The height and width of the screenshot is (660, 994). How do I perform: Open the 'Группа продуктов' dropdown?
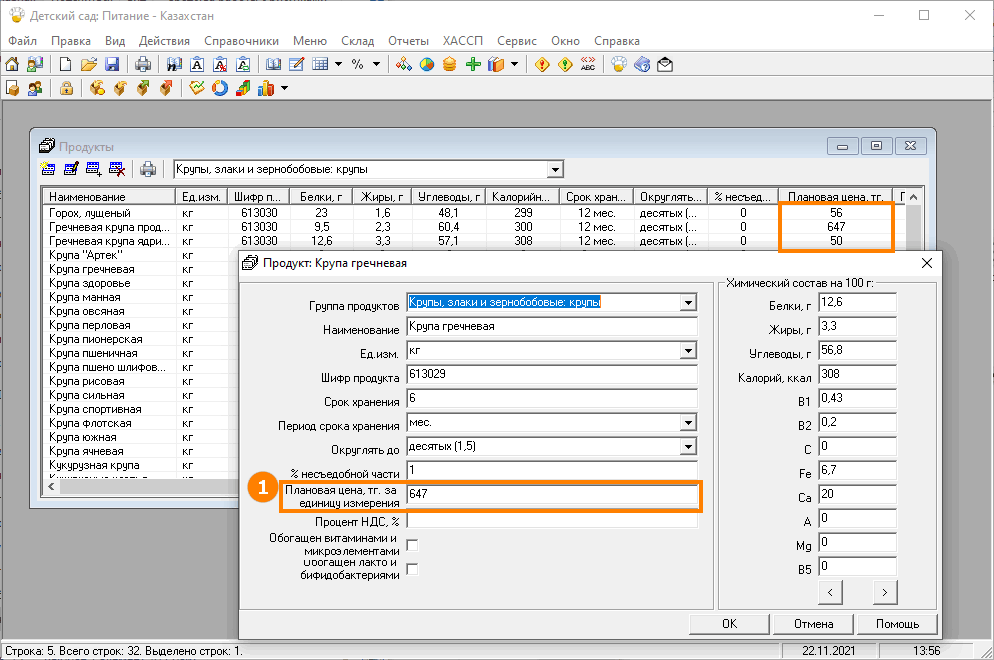[688, 302]
